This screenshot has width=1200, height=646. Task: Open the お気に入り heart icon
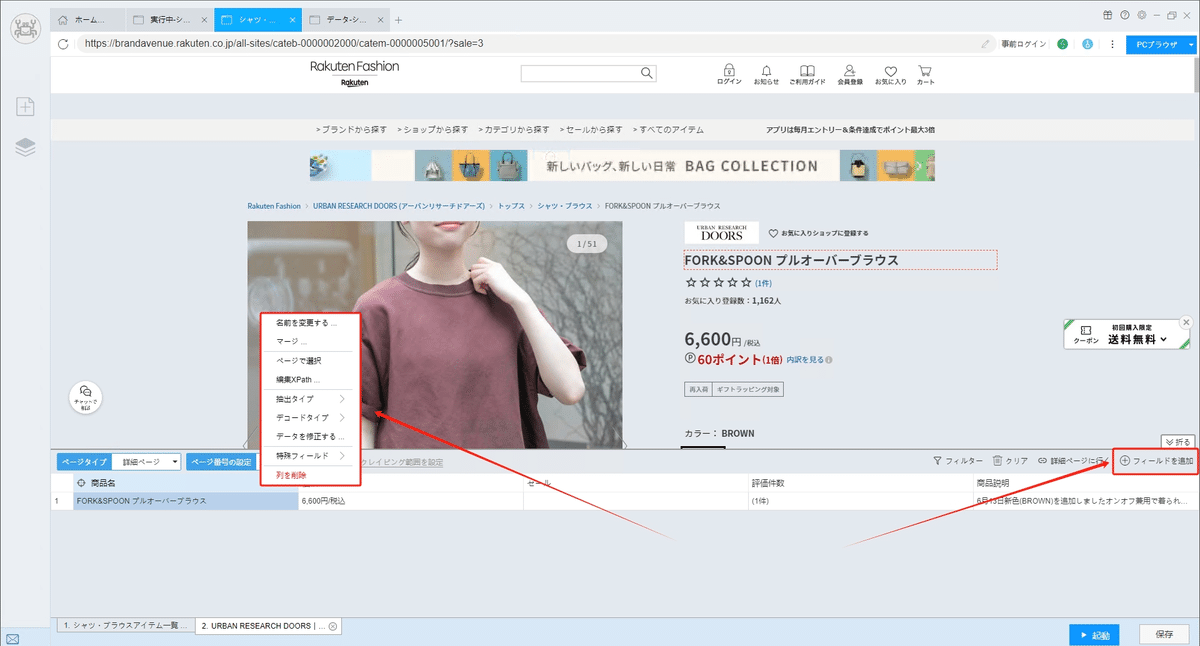pos(890,75)
